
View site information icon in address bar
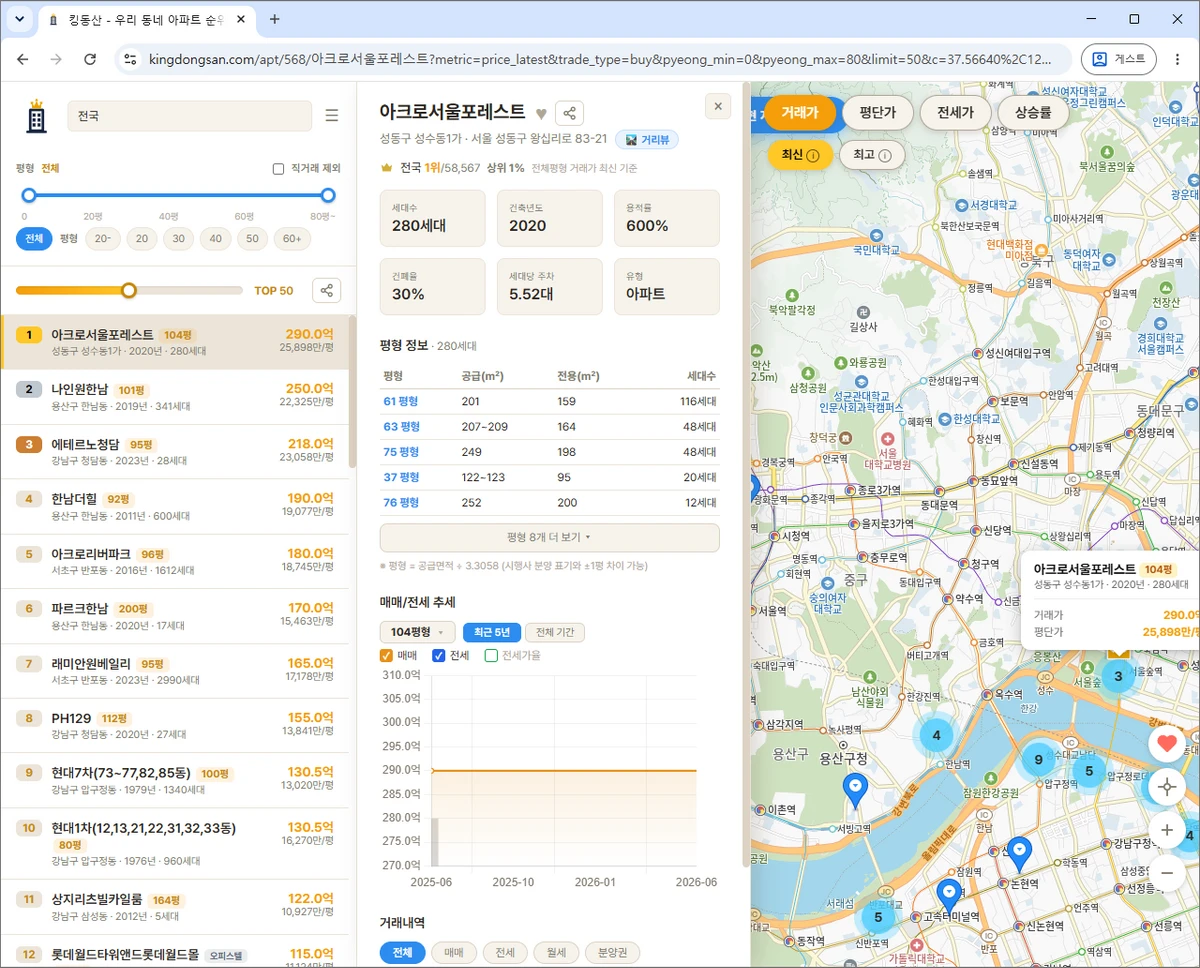click(129, 59)
